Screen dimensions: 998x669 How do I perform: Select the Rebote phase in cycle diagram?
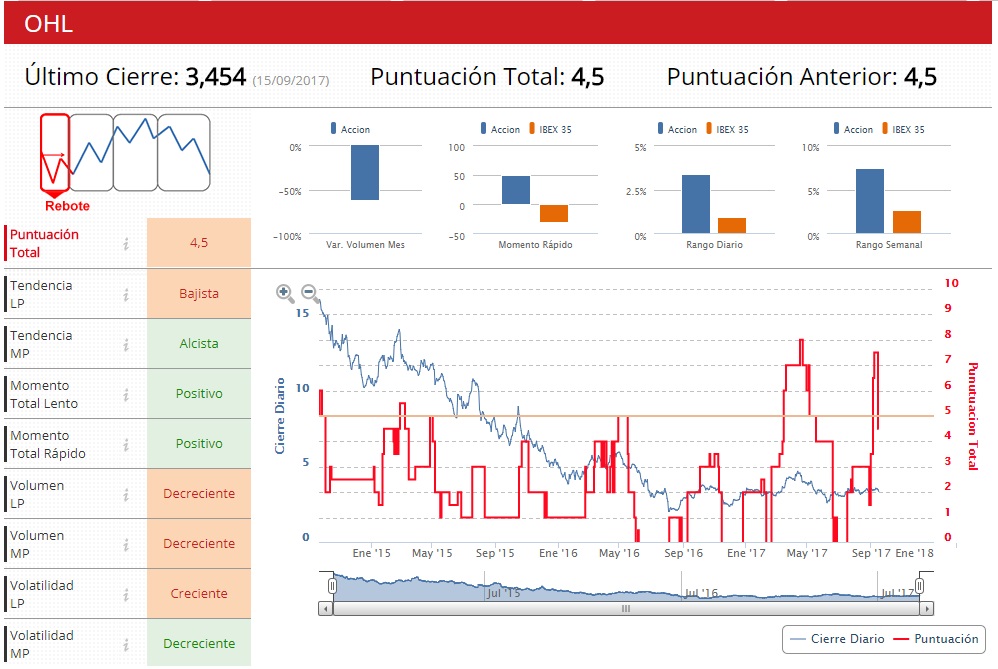tap(55, 153)
